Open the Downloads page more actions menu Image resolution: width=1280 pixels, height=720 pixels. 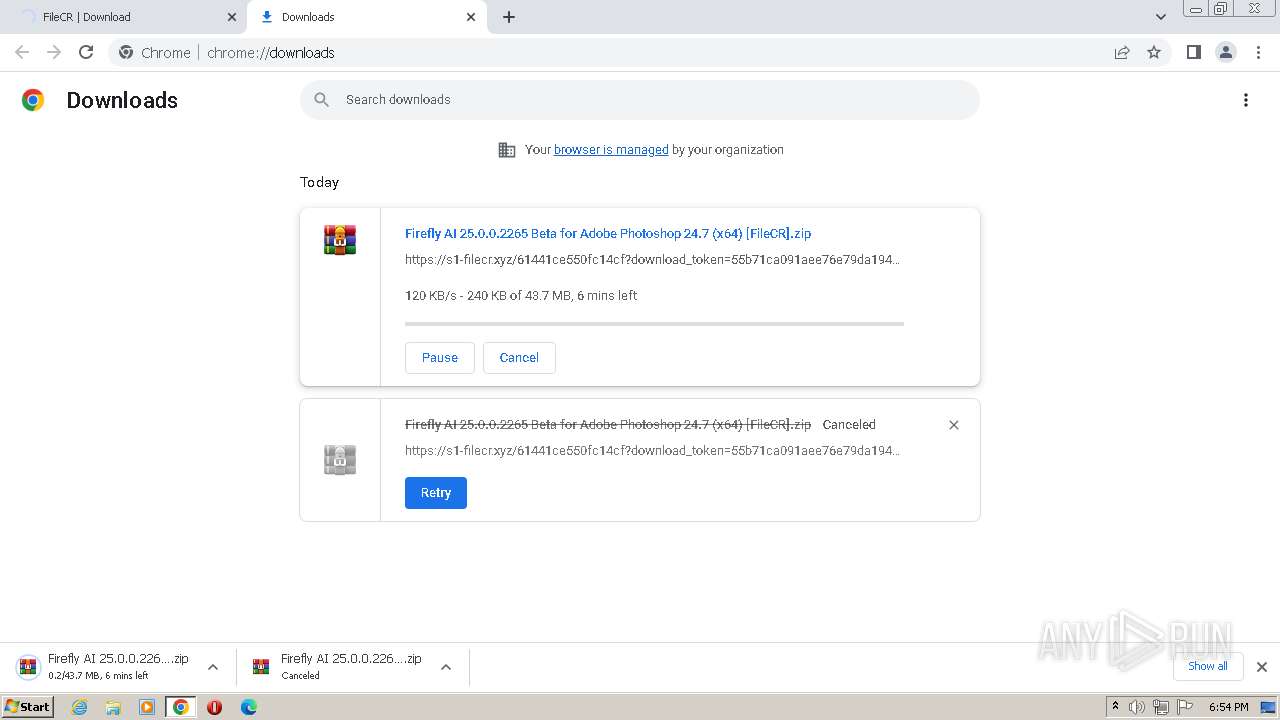[1246, 100]
